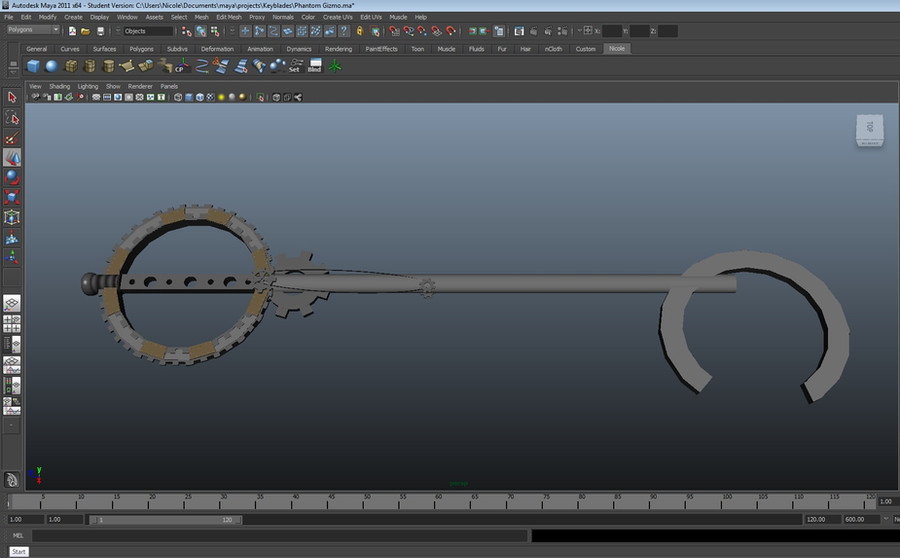Image resolution: width=900 pixels, height=558 pixels.
Task: Open the File menu
Action: (x=9, y=17)
